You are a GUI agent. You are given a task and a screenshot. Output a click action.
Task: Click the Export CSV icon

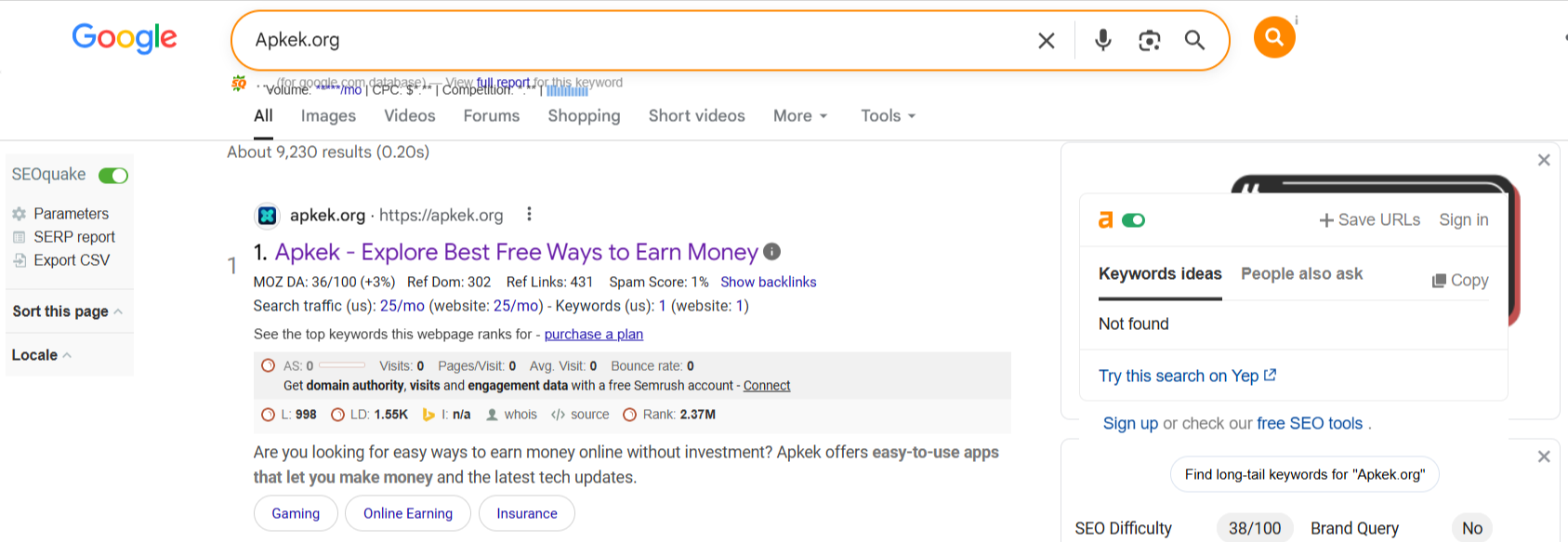point(19,260)
